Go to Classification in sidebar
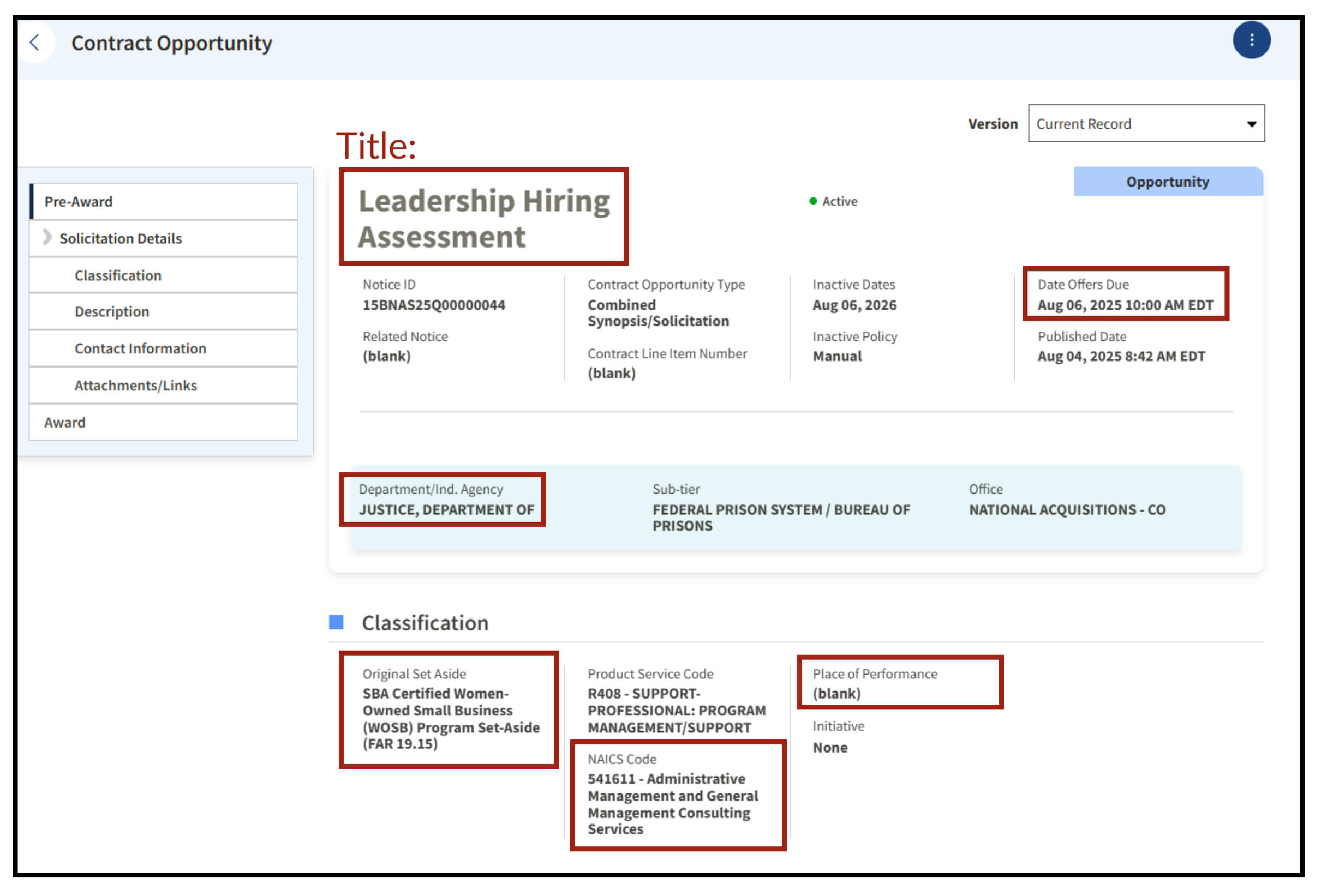This screenshot has width=1321, height=896. click(x=118, y=275)
